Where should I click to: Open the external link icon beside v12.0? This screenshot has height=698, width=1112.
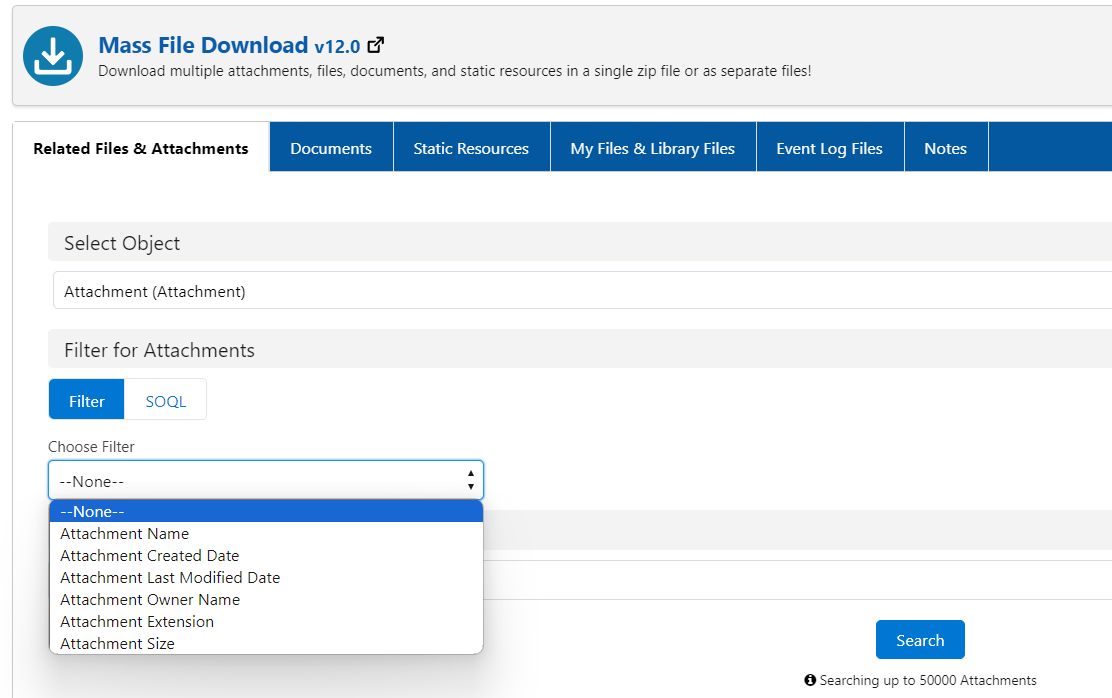(376, 45)
